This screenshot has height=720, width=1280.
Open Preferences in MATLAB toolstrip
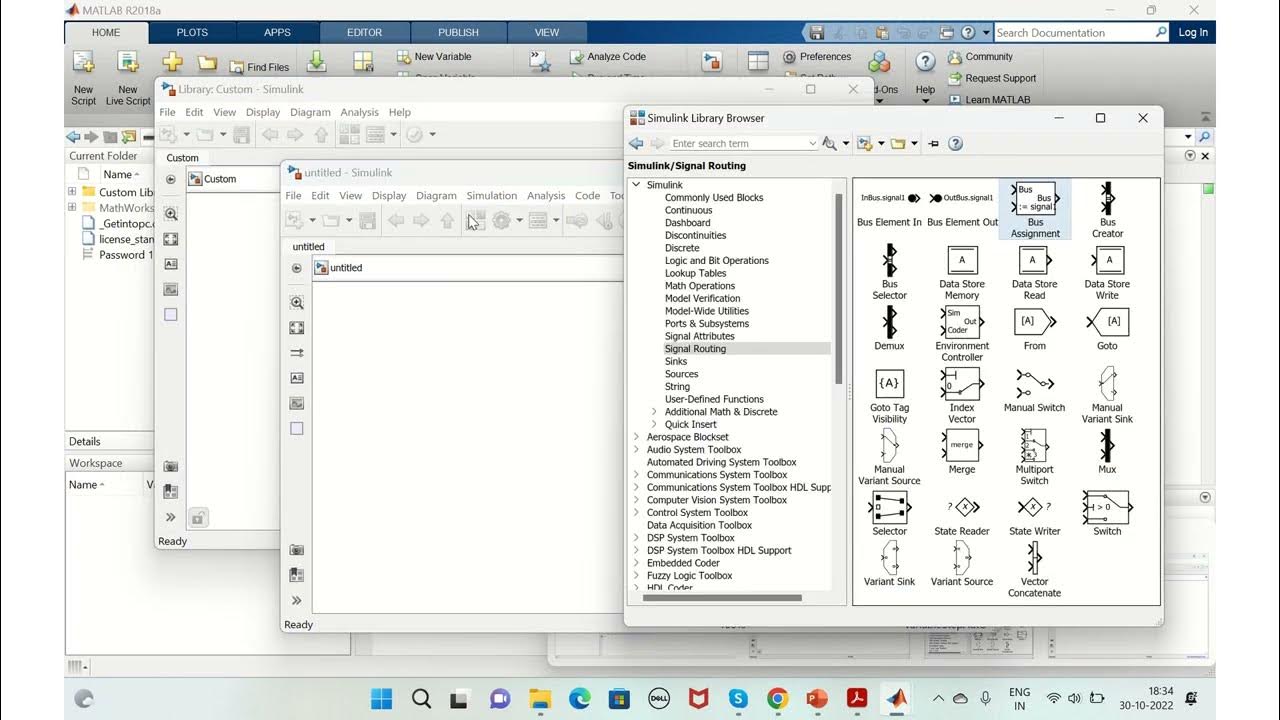coord(816,57)
